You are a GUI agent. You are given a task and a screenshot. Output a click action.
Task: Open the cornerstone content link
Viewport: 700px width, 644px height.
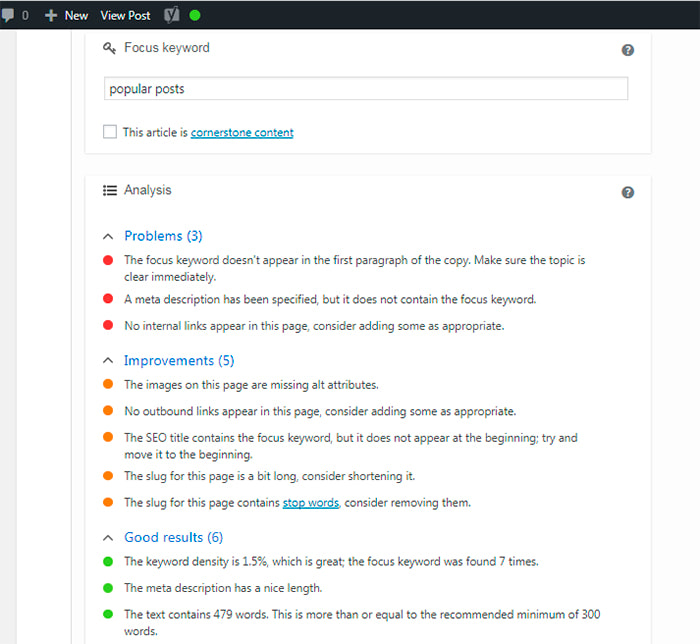coord(242,133)
